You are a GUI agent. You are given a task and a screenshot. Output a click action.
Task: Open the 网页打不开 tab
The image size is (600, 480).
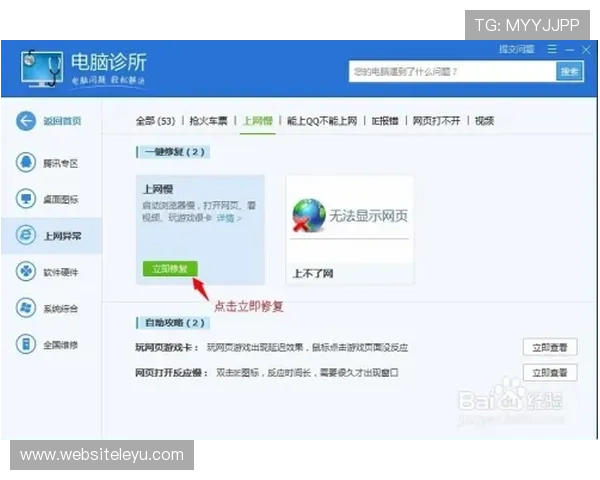(436, 121)
